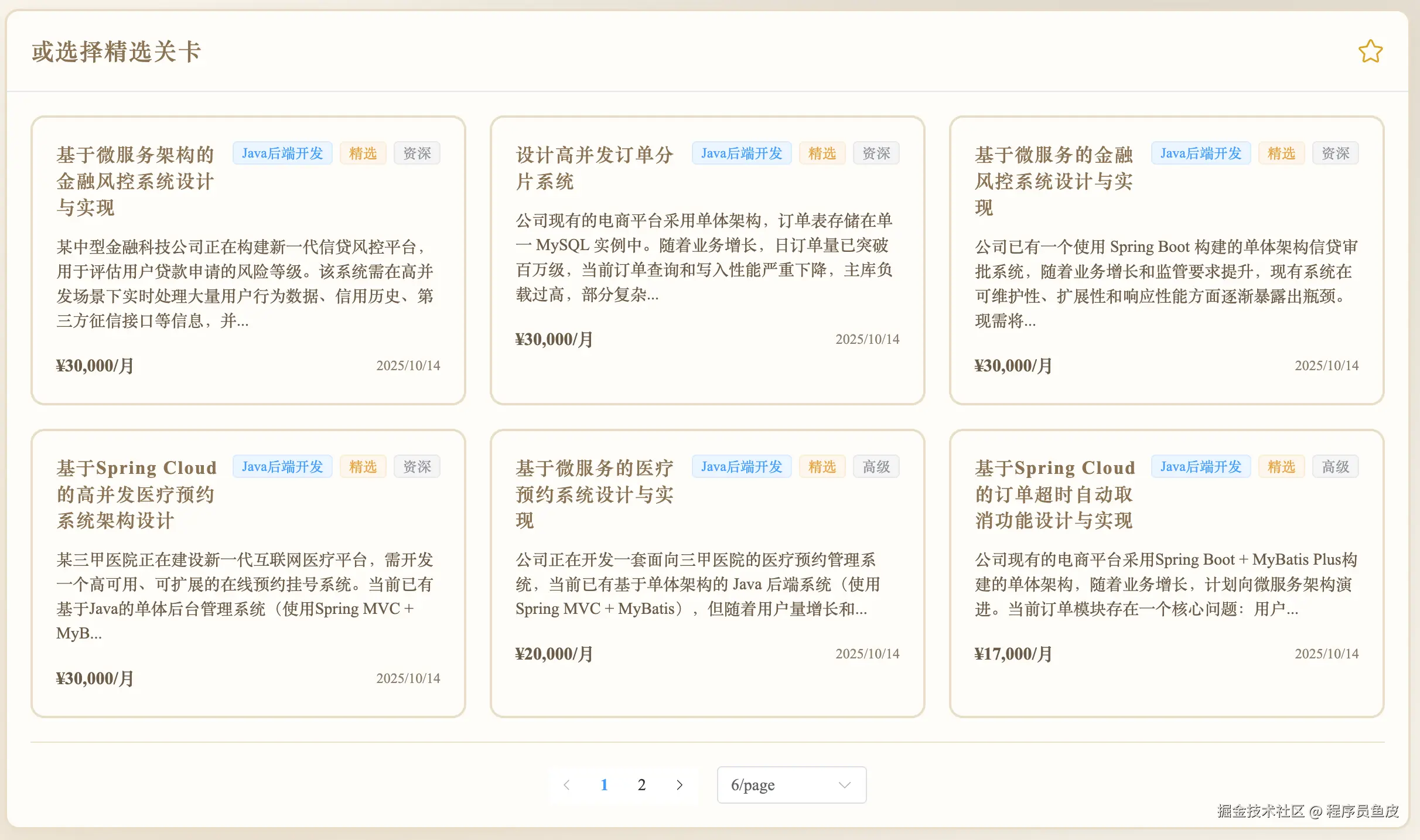1420x840 pixels.
Task: Go to next page arrow
Action: (679, 785)
